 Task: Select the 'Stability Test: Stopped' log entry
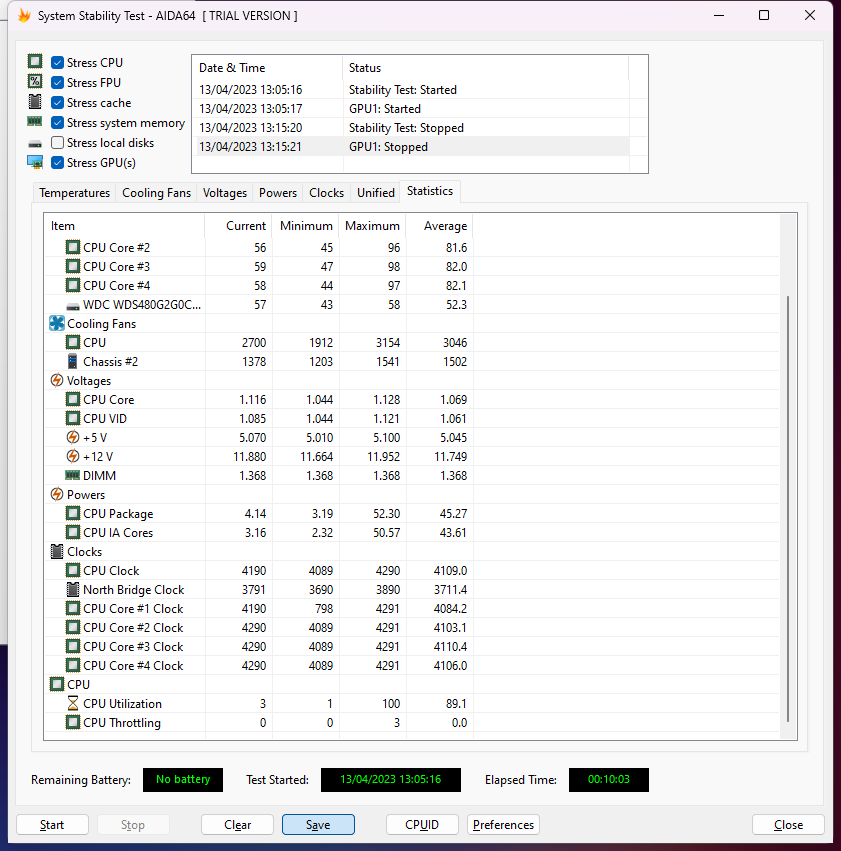point(411,128)
